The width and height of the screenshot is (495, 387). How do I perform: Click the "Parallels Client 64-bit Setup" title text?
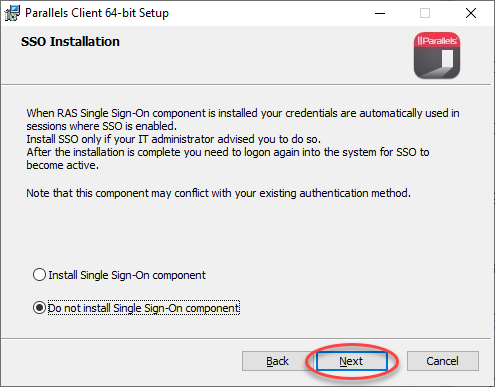97,13
